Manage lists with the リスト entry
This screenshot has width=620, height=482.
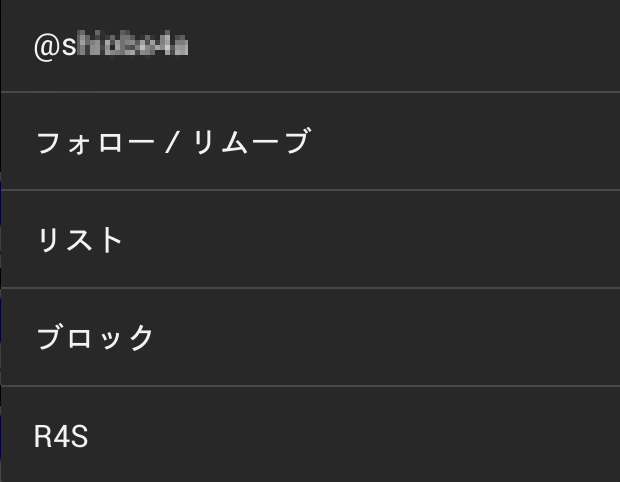pos(310,240)
